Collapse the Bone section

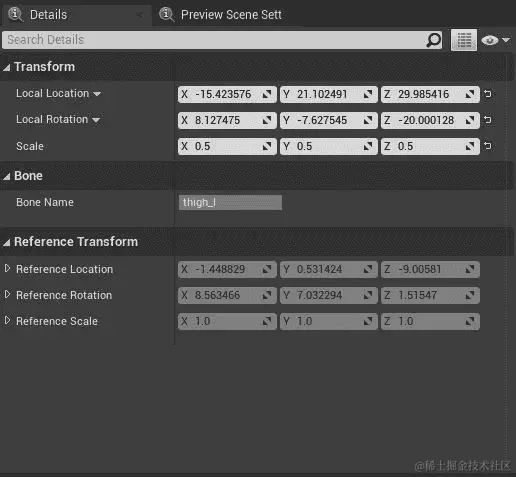[7, 177]
